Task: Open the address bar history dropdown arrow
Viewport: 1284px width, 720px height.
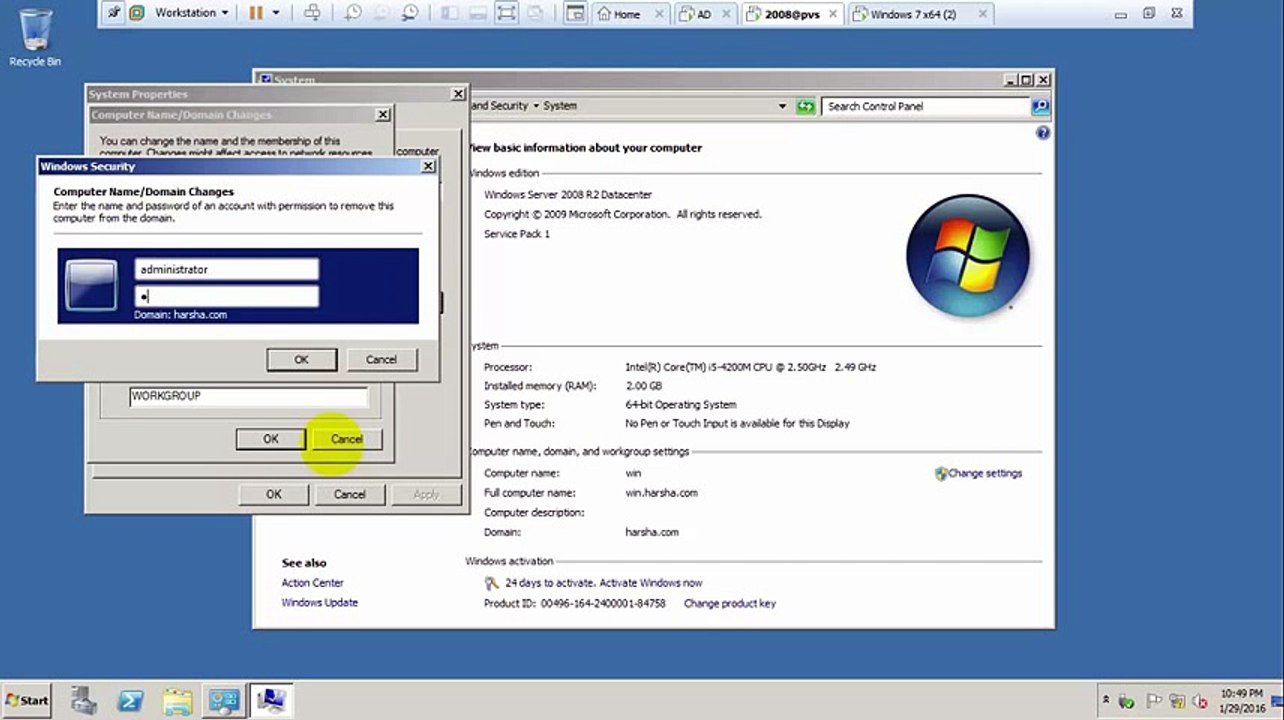Action: click(x=783, y=106)
